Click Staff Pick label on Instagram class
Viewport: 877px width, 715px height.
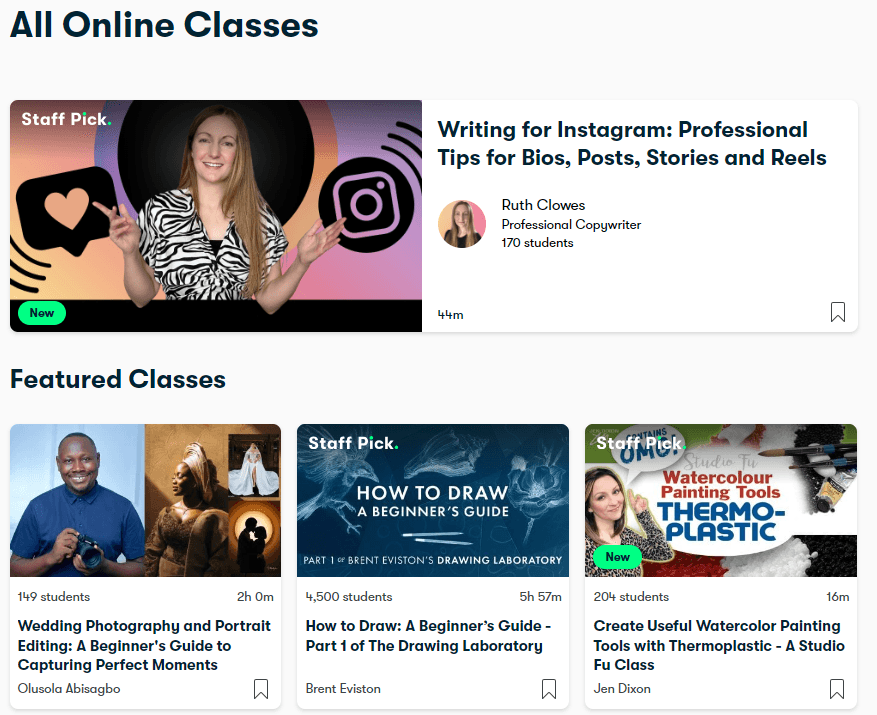pos(66,119)
